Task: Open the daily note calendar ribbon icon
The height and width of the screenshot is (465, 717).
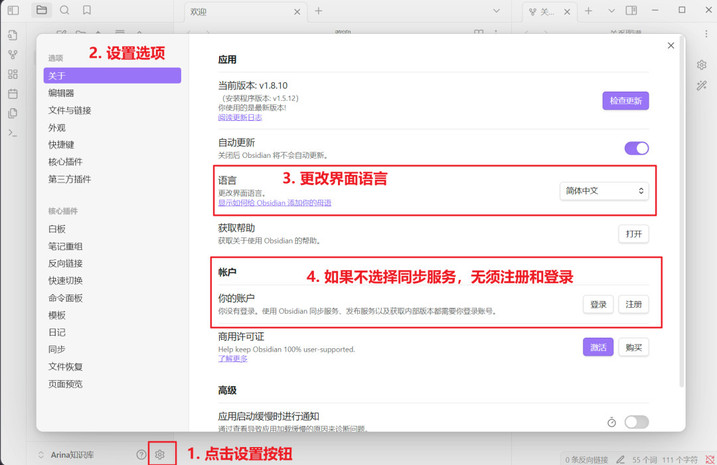Action: point(12,93)
